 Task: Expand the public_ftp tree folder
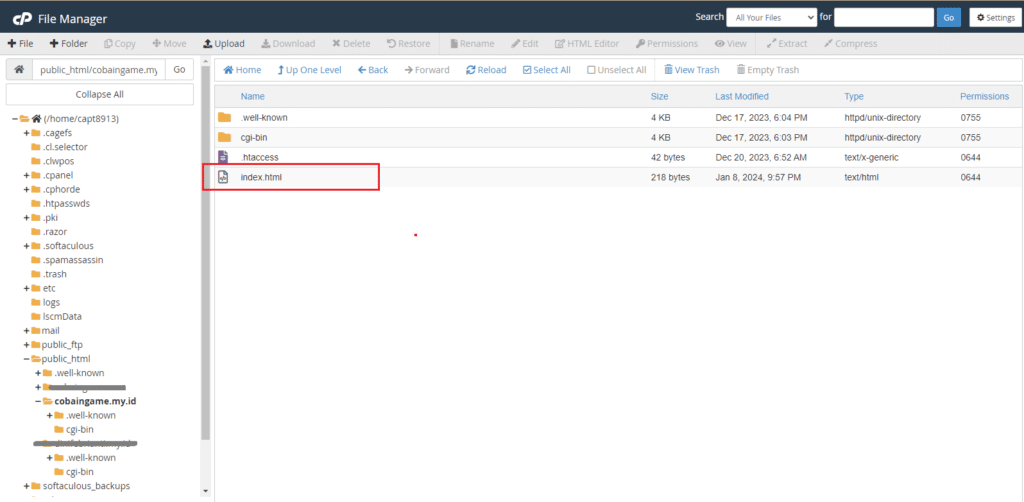click(27, 345)
